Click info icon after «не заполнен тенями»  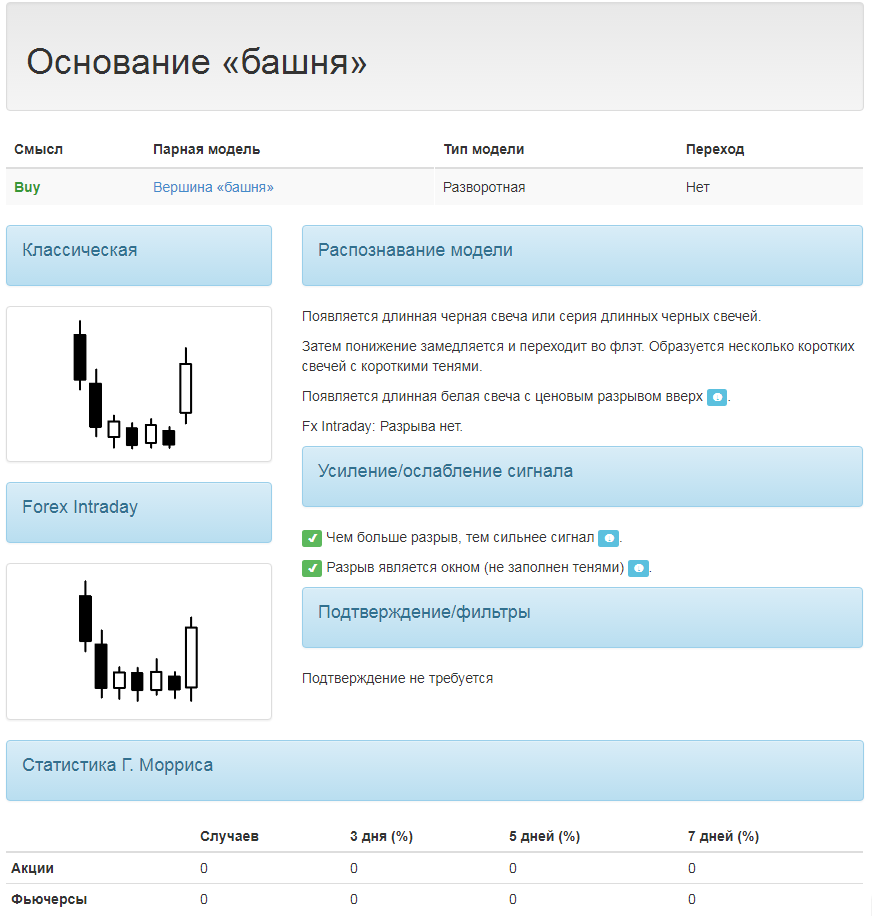(638, 568)
